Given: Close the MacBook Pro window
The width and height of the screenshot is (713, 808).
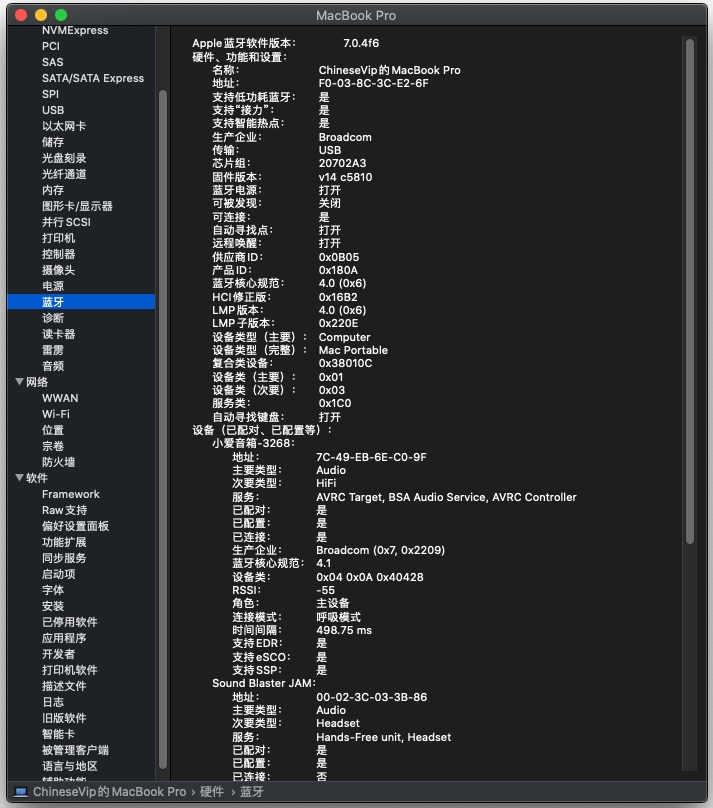Looking at the screenshot, I should pos(21,15).
